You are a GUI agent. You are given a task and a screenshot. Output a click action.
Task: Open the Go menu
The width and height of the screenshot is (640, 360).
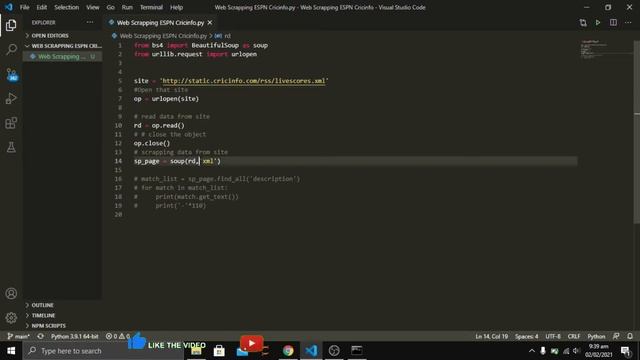tap(110, 7)
